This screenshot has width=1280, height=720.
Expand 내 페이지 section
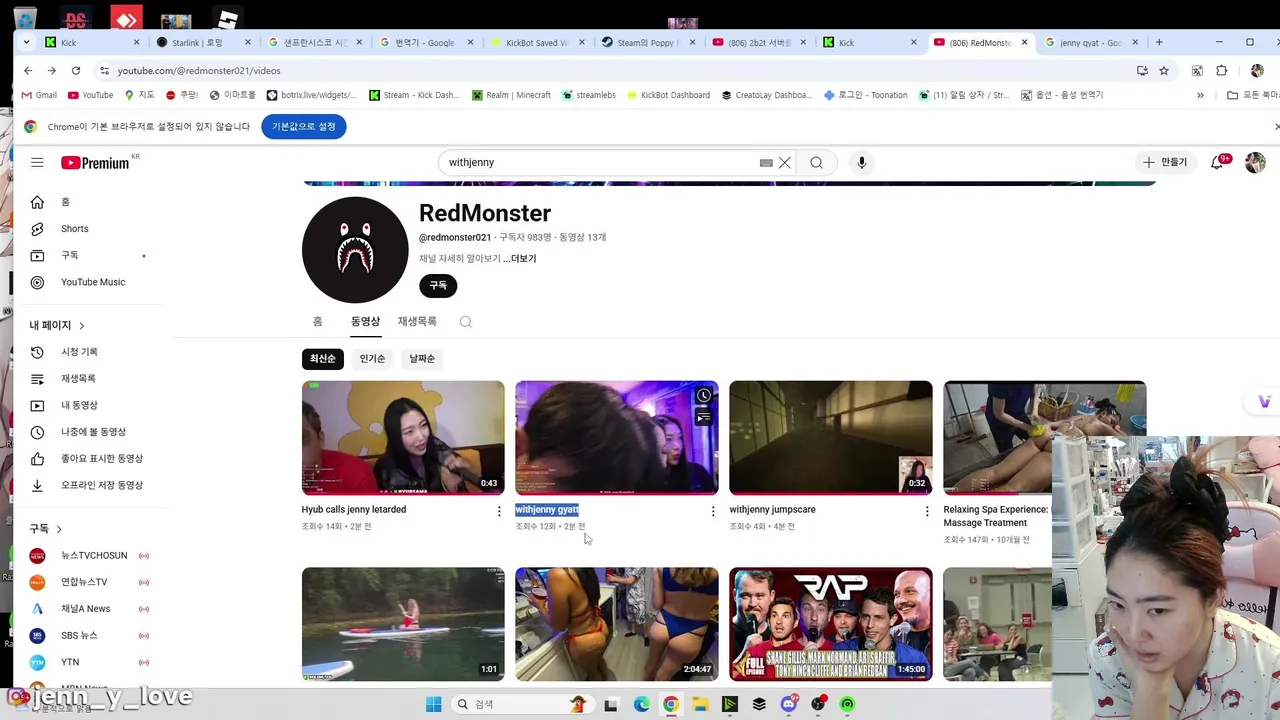tap(57, 325)
